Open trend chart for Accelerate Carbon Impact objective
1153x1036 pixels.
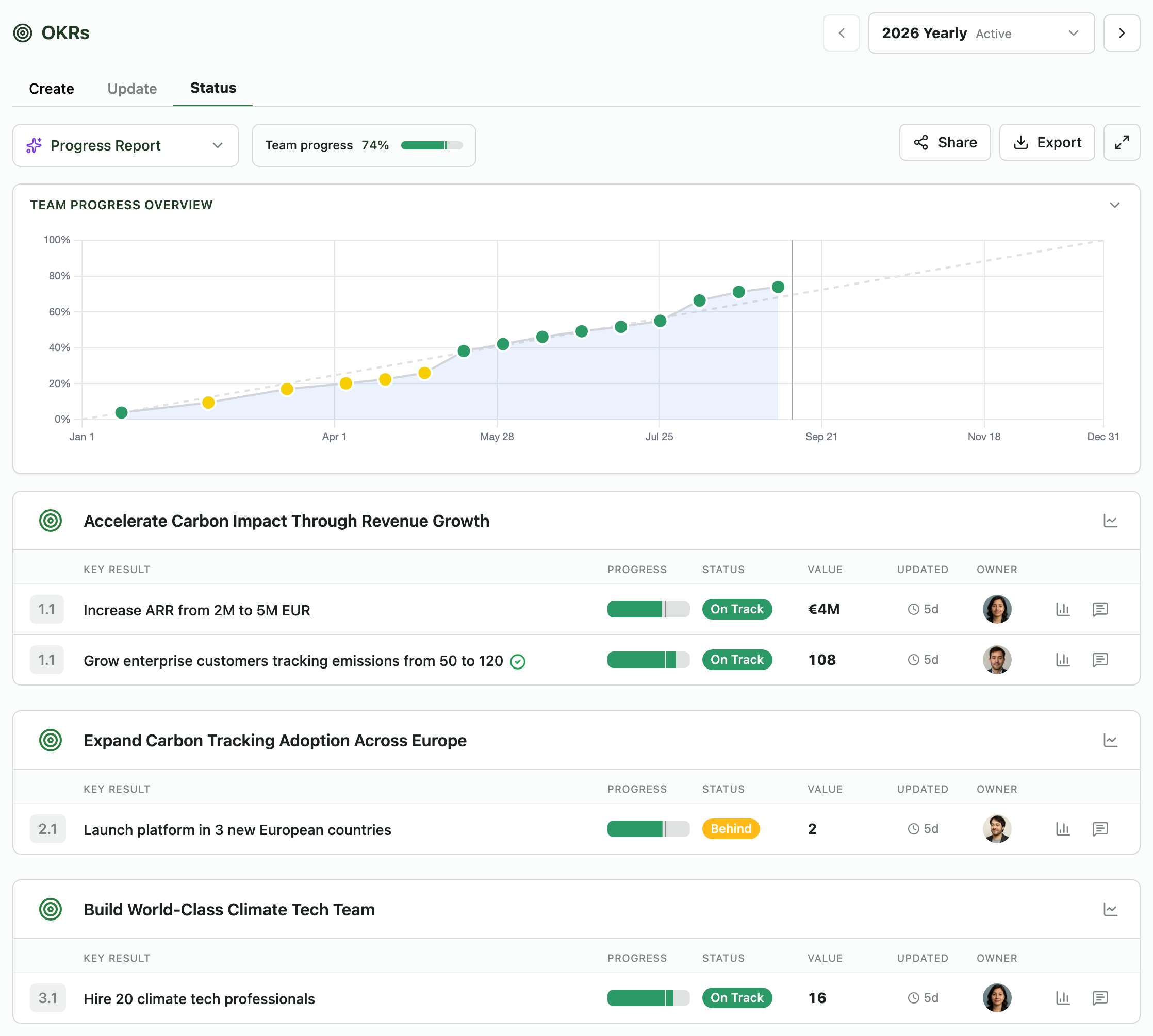1110,520
